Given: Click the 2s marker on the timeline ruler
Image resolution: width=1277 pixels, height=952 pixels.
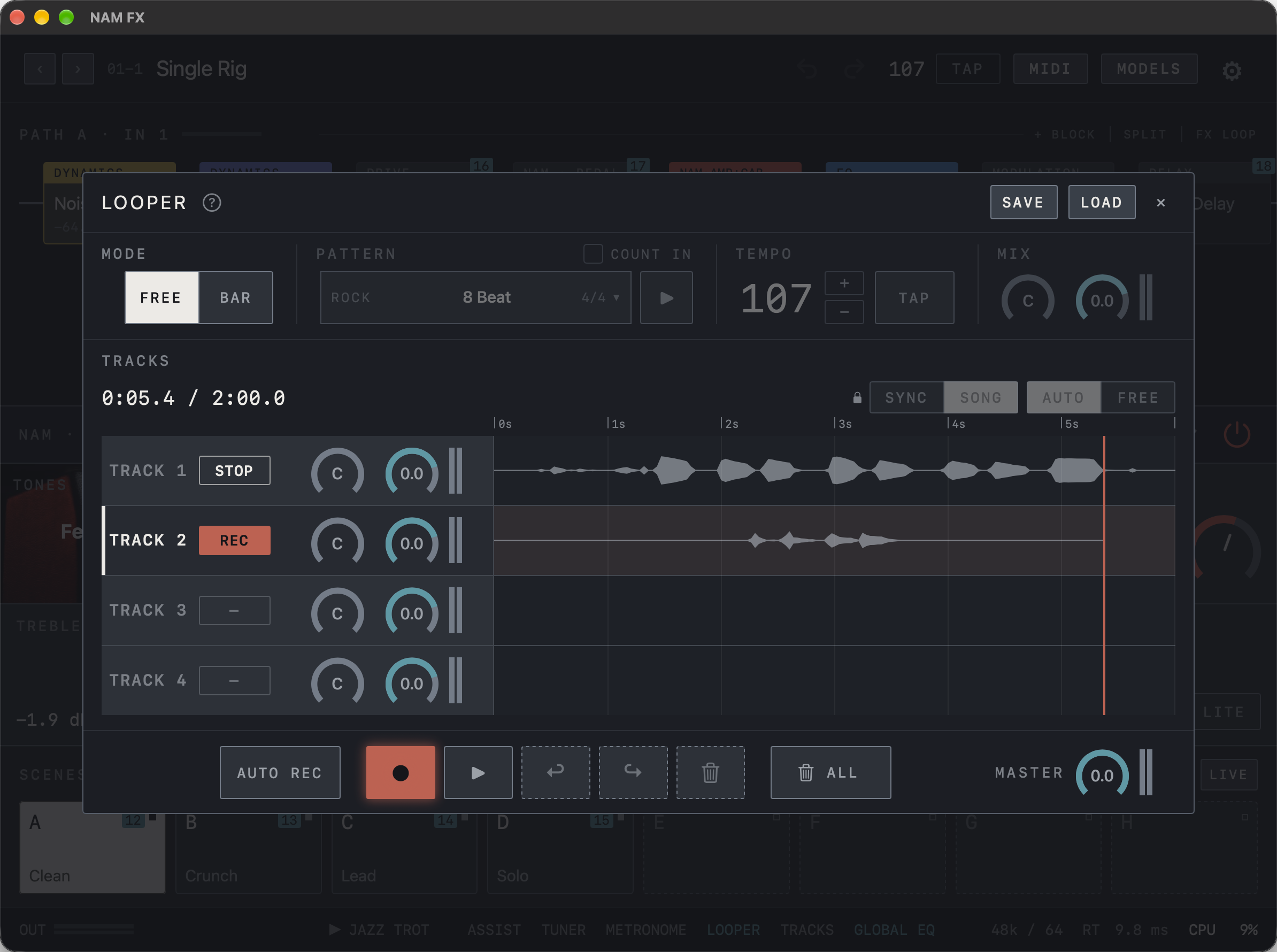Looking at the screenshot, I should (730, 424).
